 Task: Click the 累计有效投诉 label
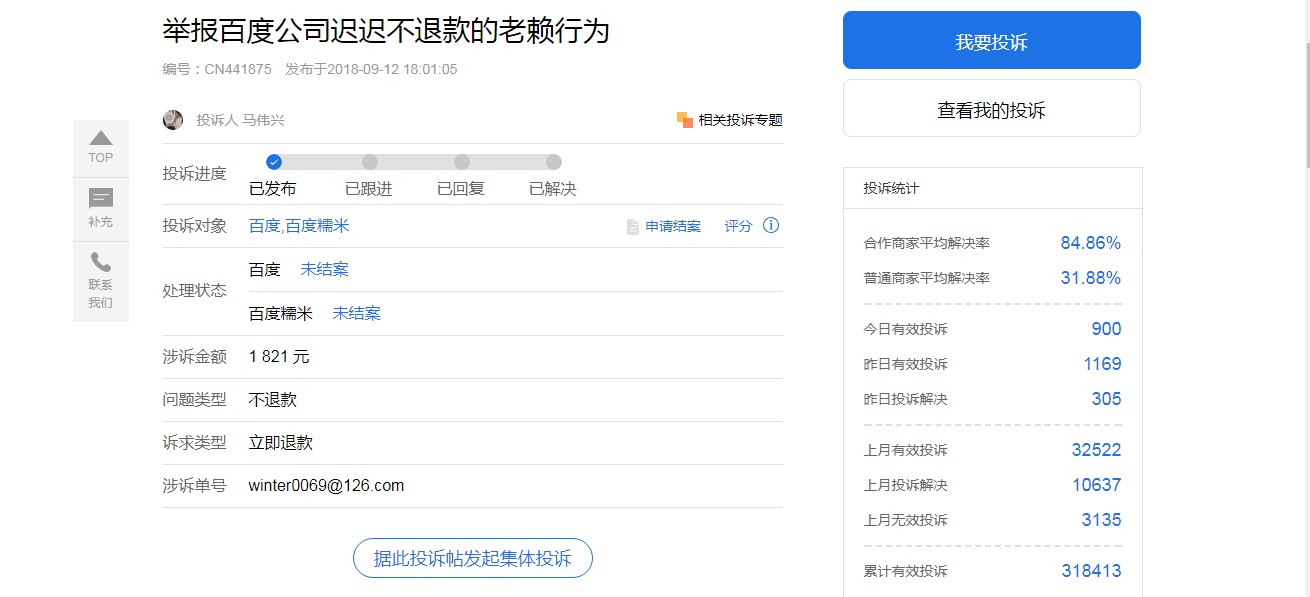pyautogui.click(x=906, y=571)
